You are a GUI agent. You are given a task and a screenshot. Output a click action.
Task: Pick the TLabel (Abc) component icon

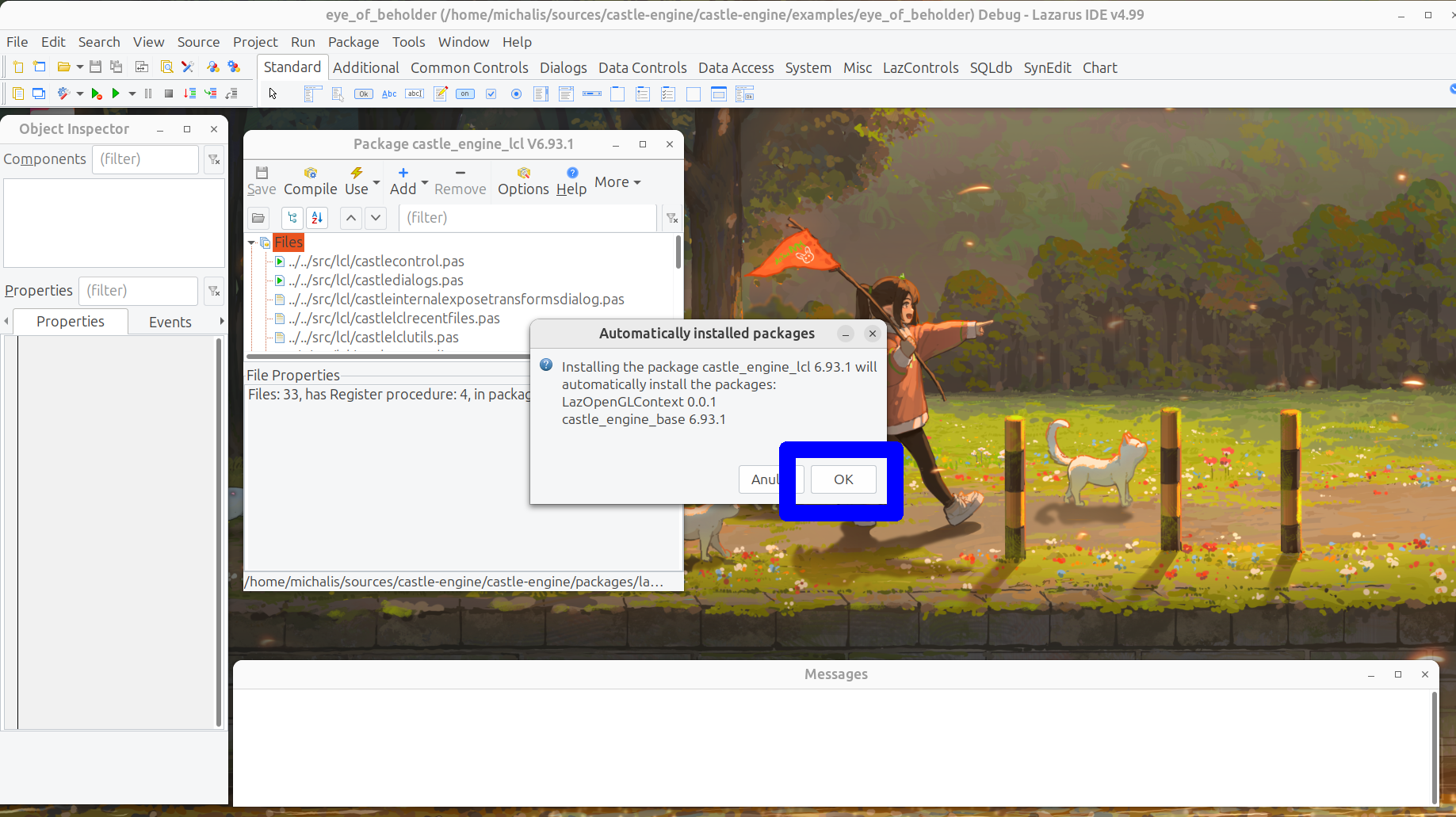[389, 94]
